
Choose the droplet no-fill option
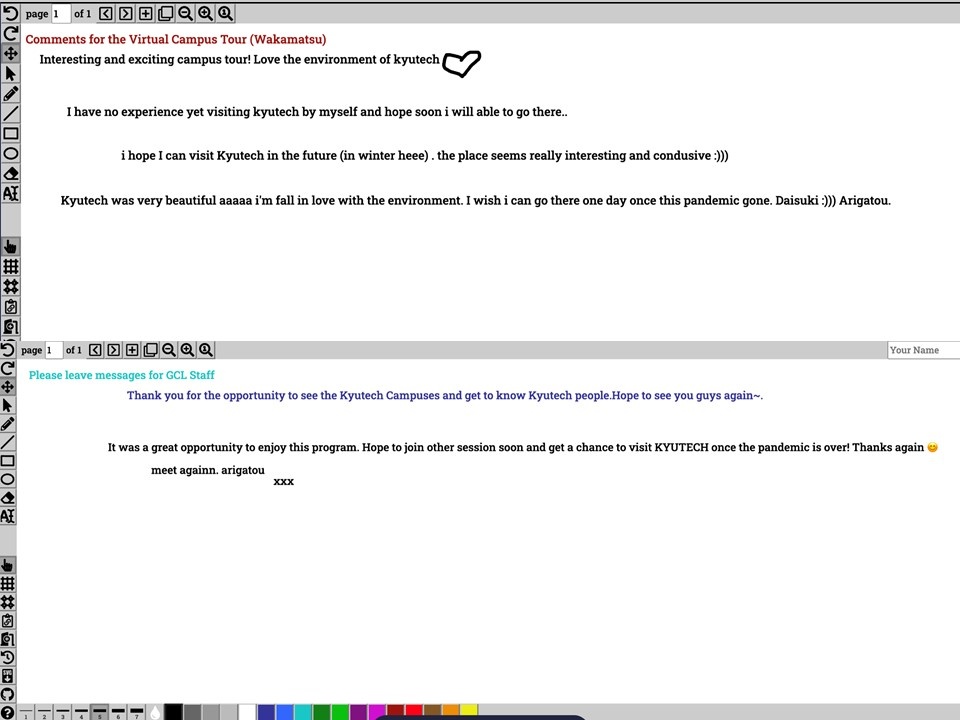tap(155, 712)
